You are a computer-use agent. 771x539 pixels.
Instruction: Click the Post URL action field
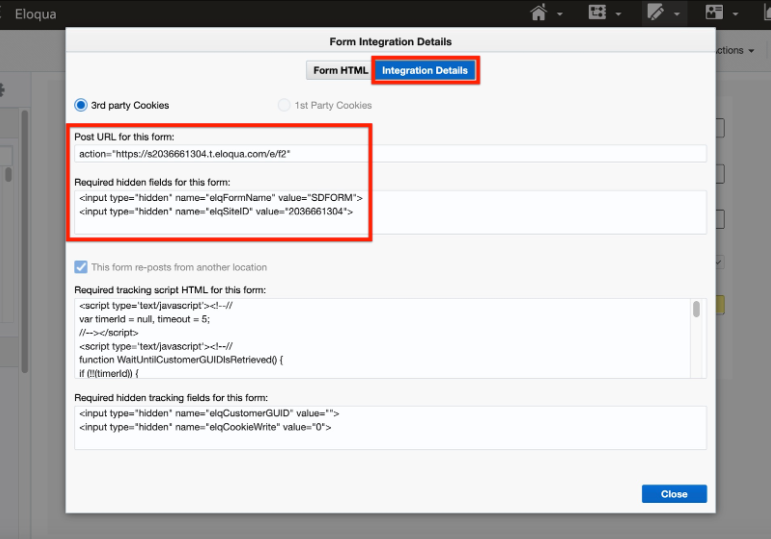[390, 154]
